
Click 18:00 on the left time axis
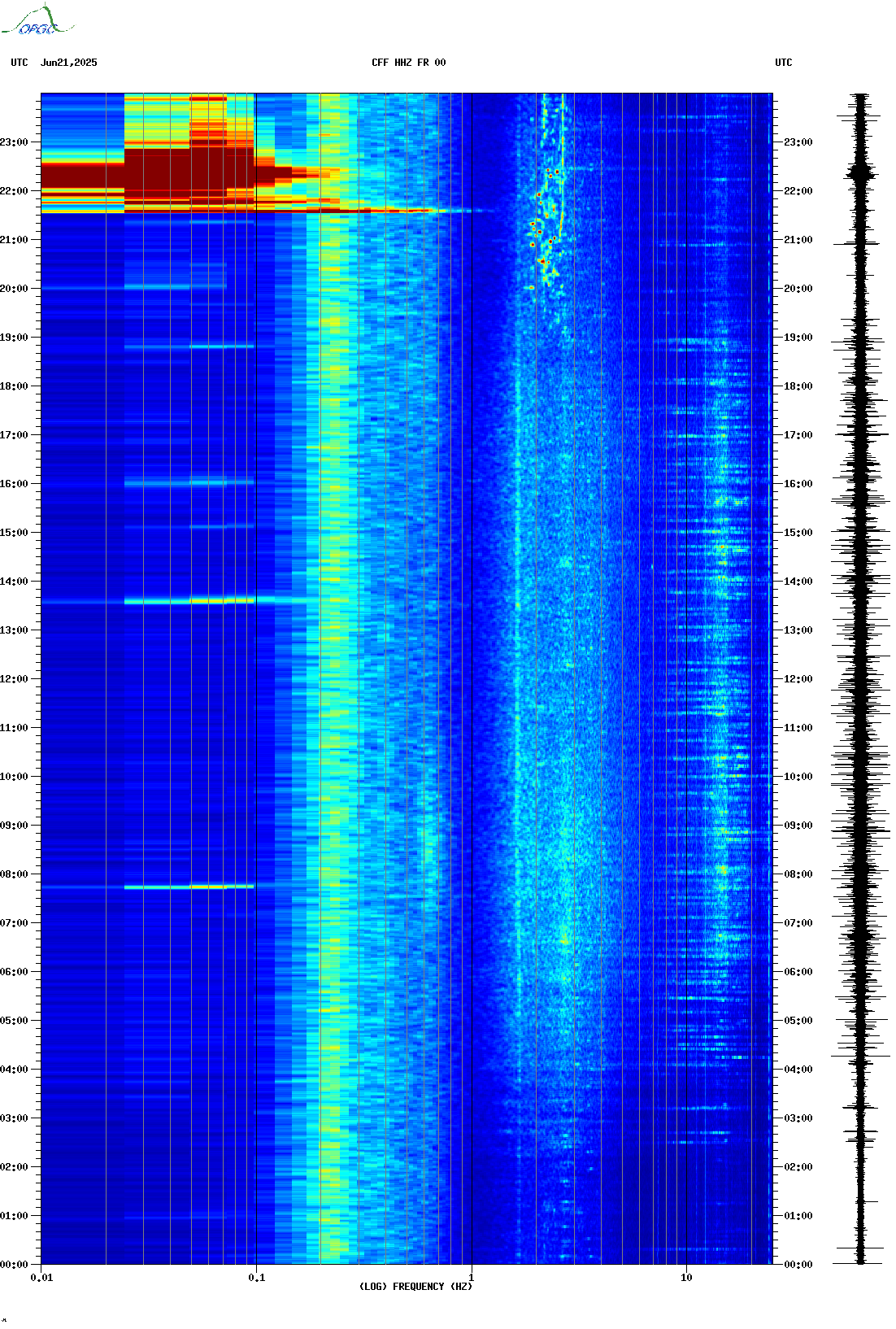pos(14,386)
